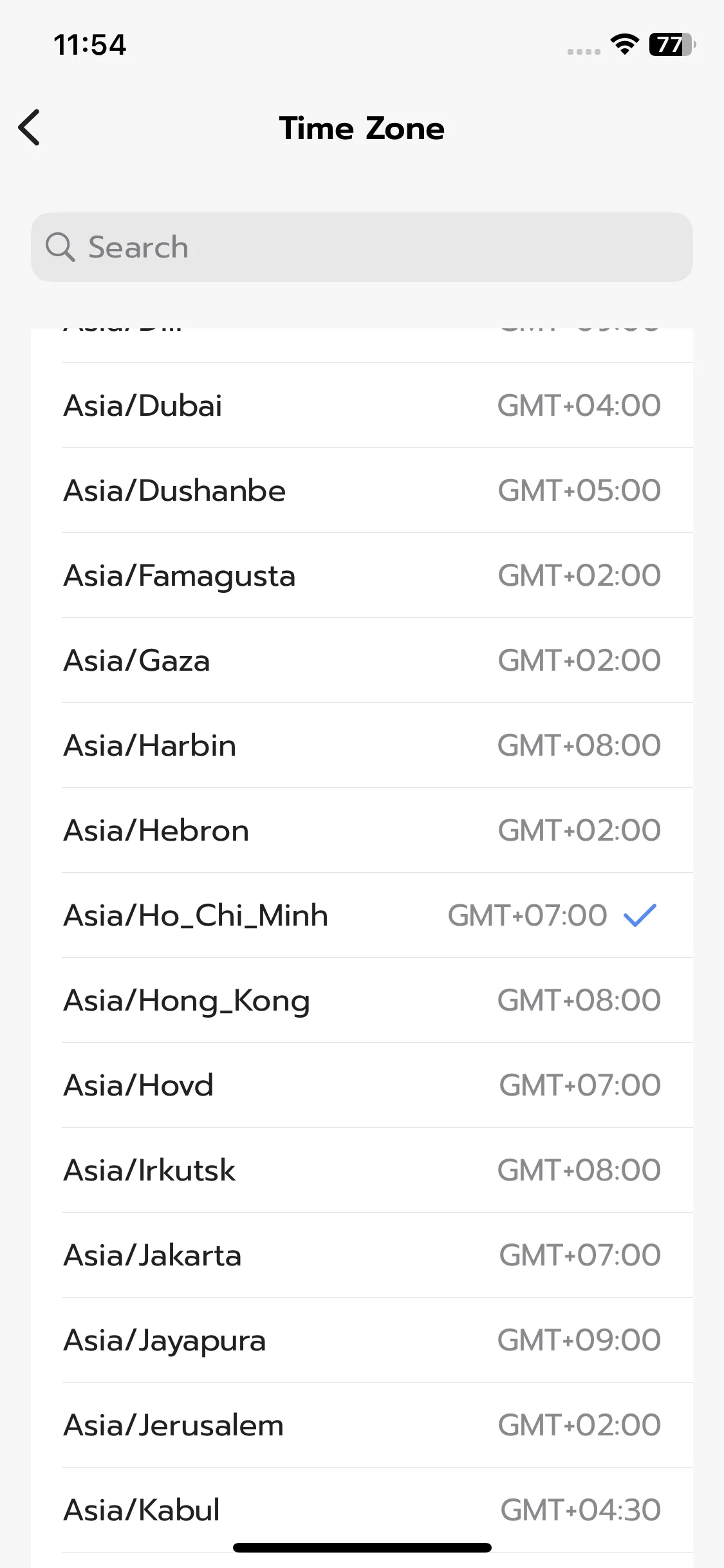
Task: Choose the Asia/Hebron entry
Action: pos(362,830)
